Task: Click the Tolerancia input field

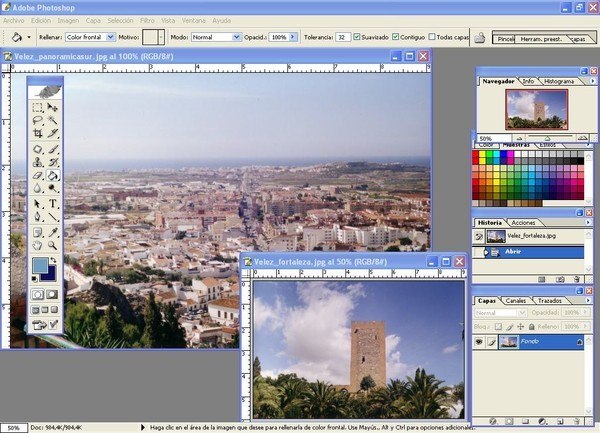Action: pyautogui.click(x=343, y=37)
